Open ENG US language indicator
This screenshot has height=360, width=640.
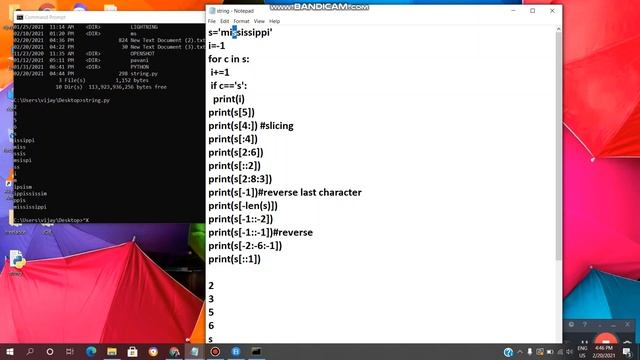[582, 352]
